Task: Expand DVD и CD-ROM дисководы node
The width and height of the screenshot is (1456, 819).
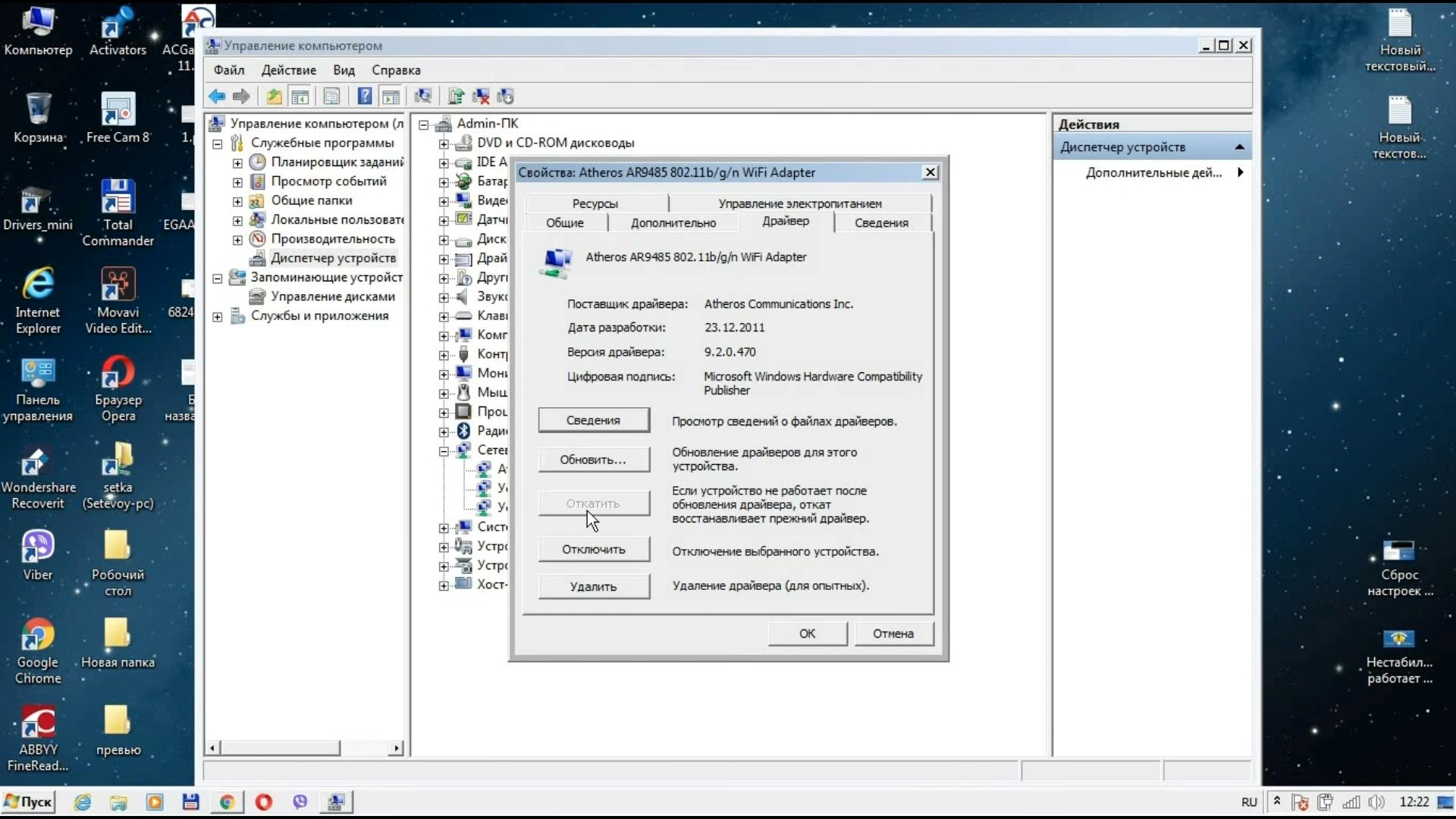Action: (x=444, y=143)
